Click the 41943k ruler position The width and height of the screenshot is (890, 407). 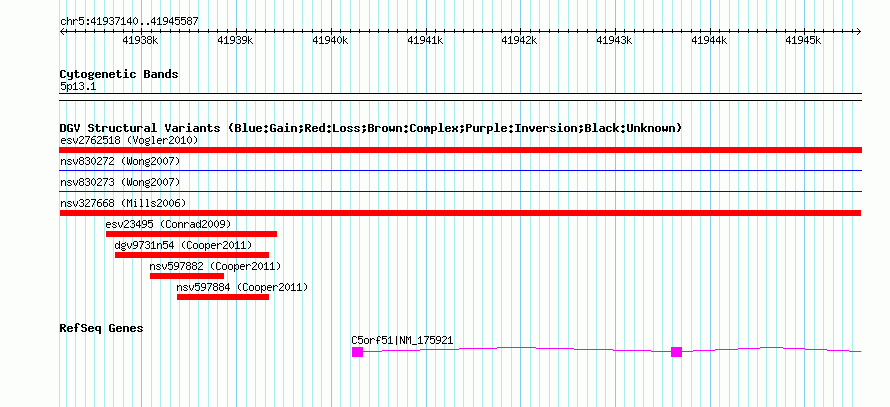(x=614, y=41)
